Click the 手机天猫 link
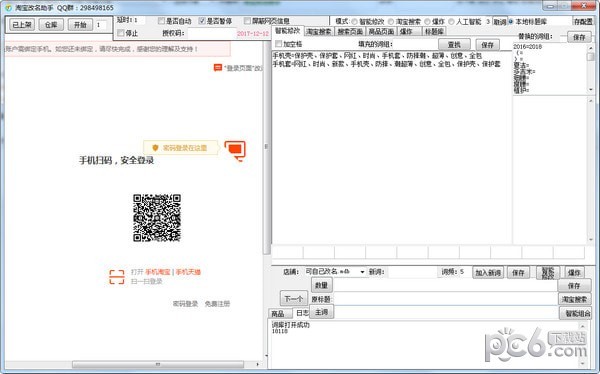600x374 pixels. pyautogui.click(x=188, y=272)
